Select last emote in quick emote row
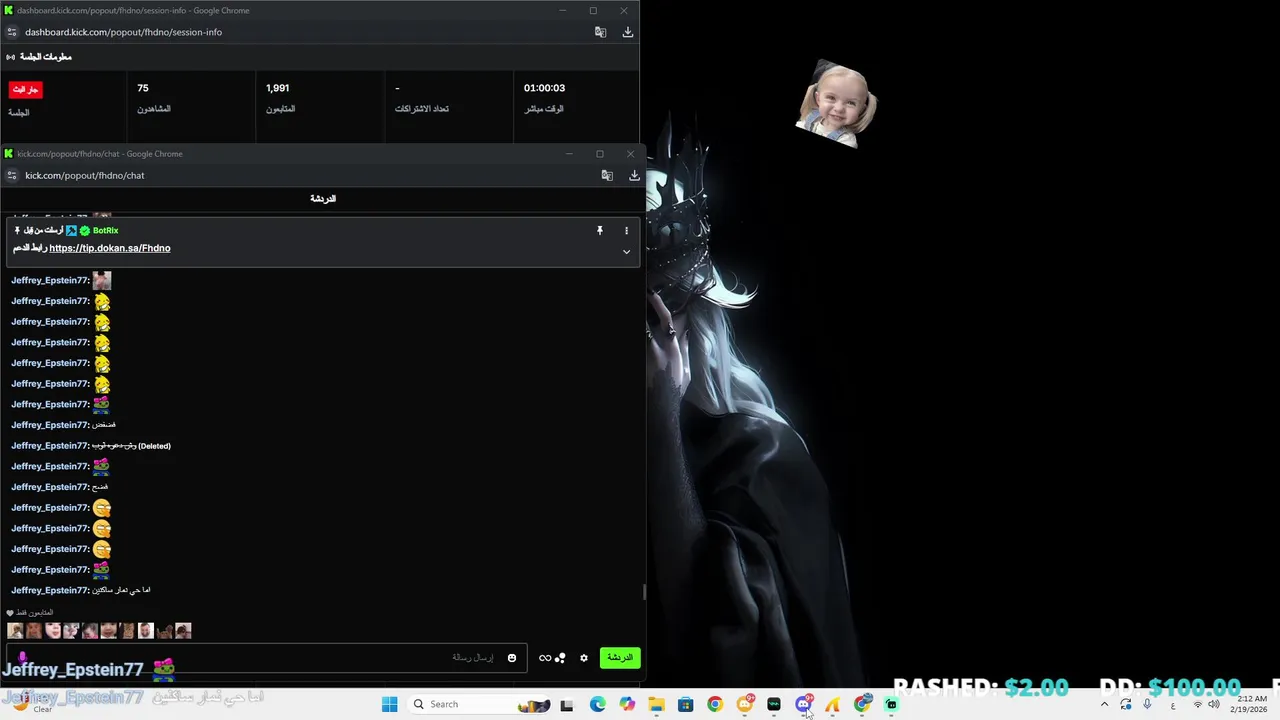The image size is (1280, 720). tap(183, 631)
